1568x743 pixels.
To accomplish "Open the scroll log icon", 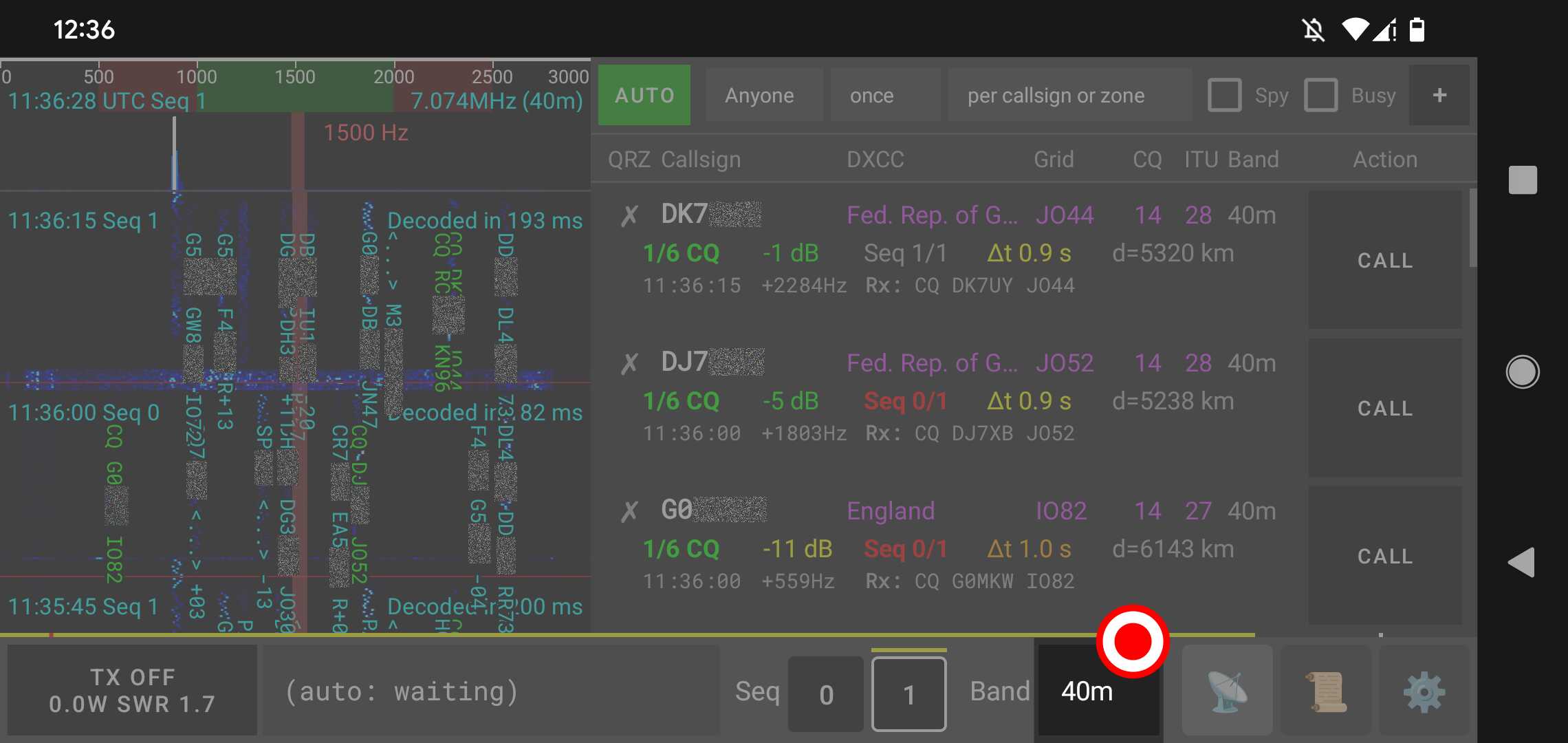I will [x=1326, y=691].
